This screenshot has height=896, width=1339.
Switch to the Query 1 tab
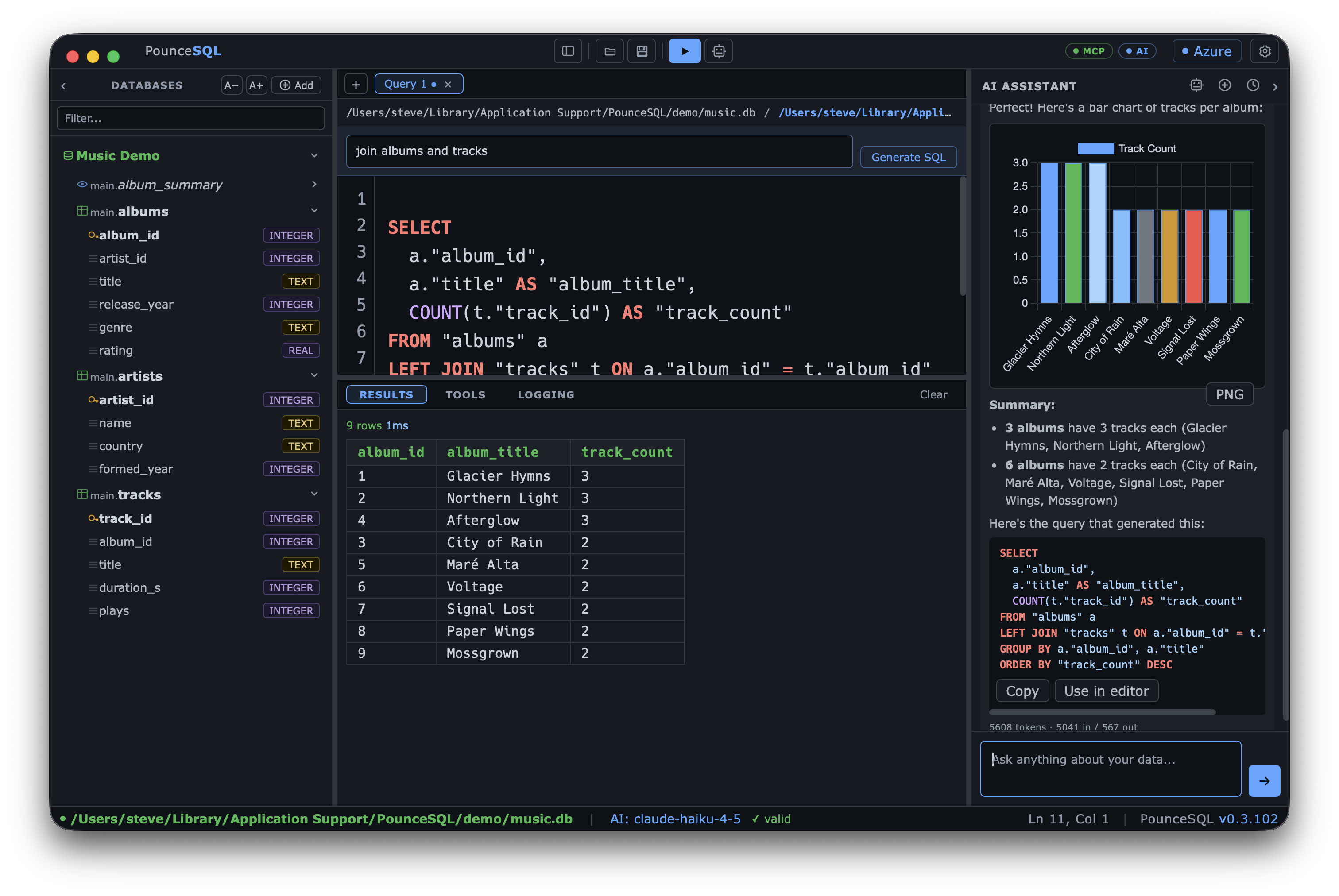tap(405, 84)
